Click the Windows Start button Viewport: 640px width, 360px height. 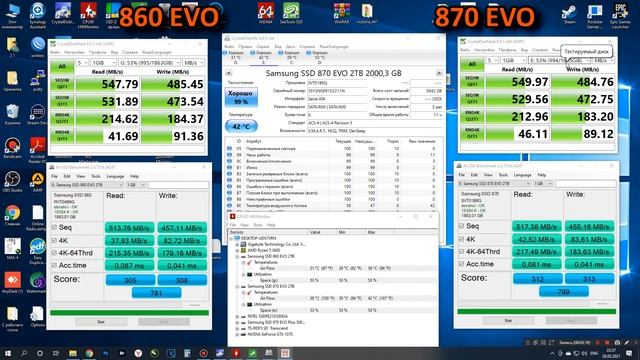[x=8, y=353]
